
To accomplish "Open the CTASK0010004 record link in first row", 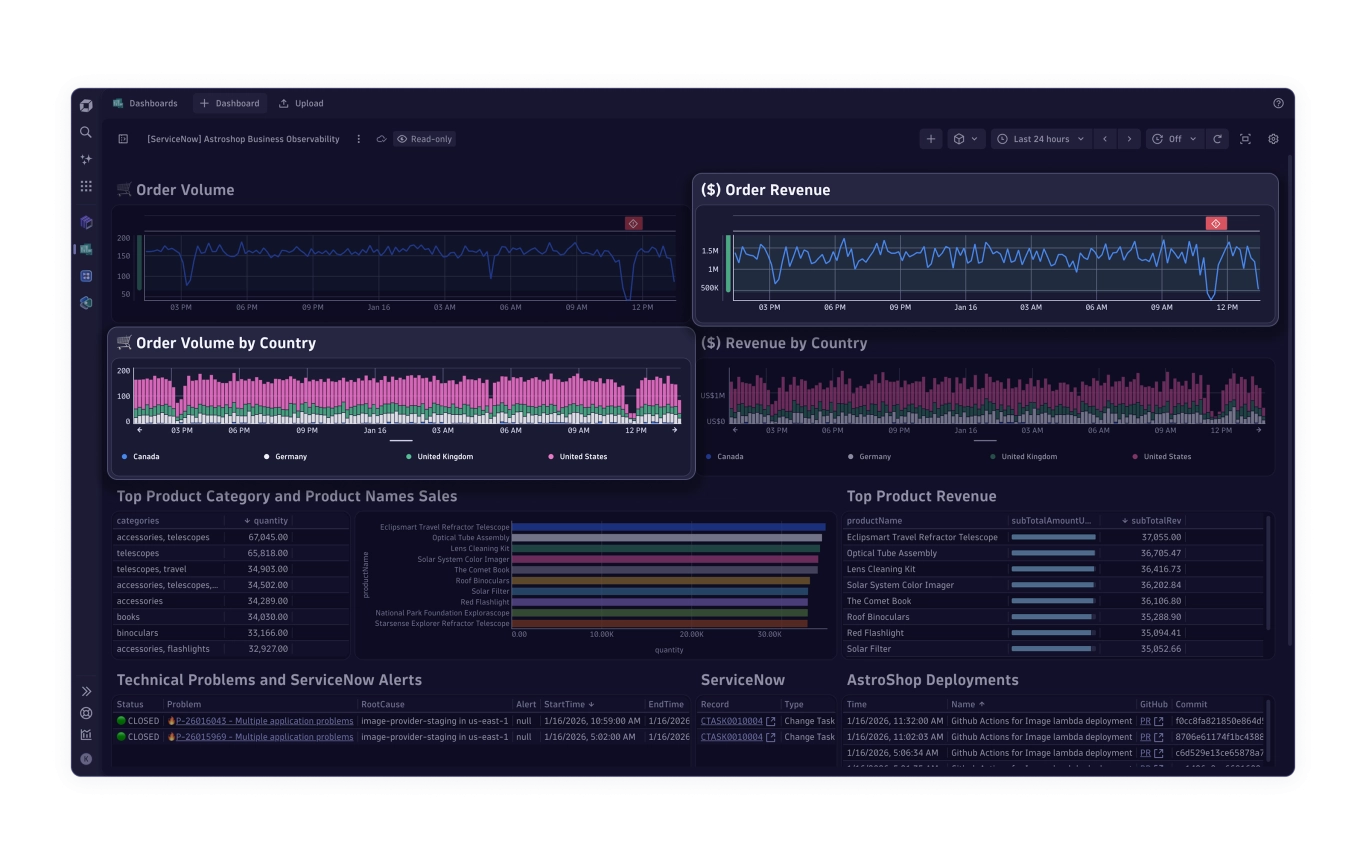I will 731,721.
